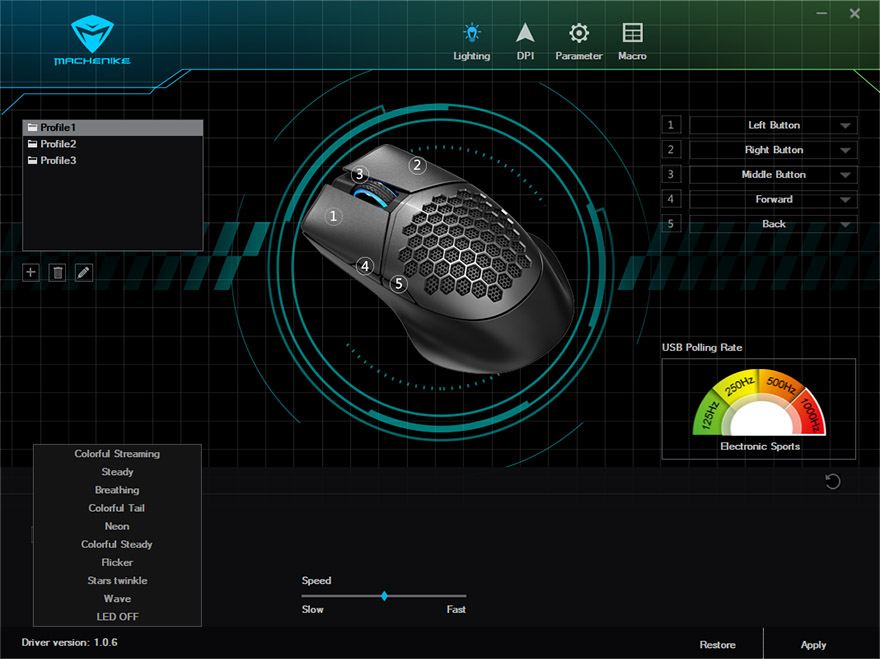Click button marker 3 on the mouse
This screenshot has height=659, width=880.
point(360,174)
